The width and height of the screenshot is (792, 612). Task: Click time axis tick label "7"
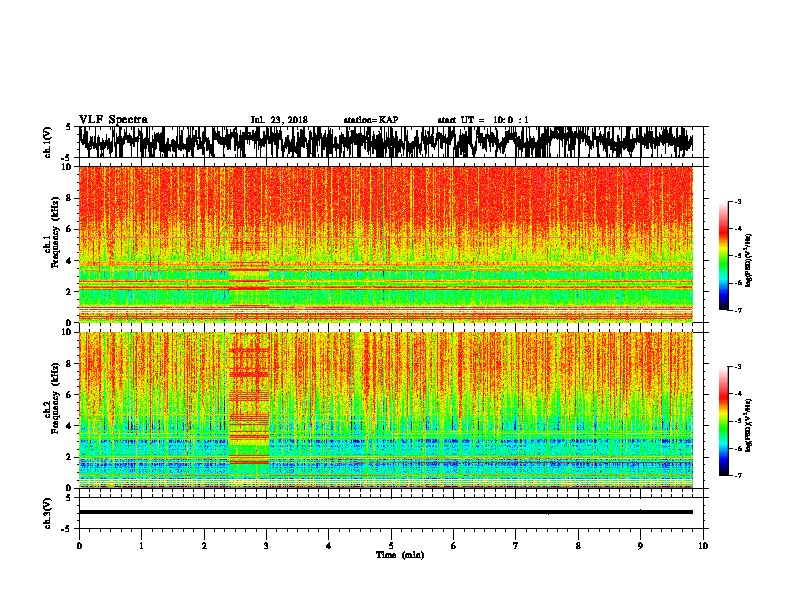point(516,546)
